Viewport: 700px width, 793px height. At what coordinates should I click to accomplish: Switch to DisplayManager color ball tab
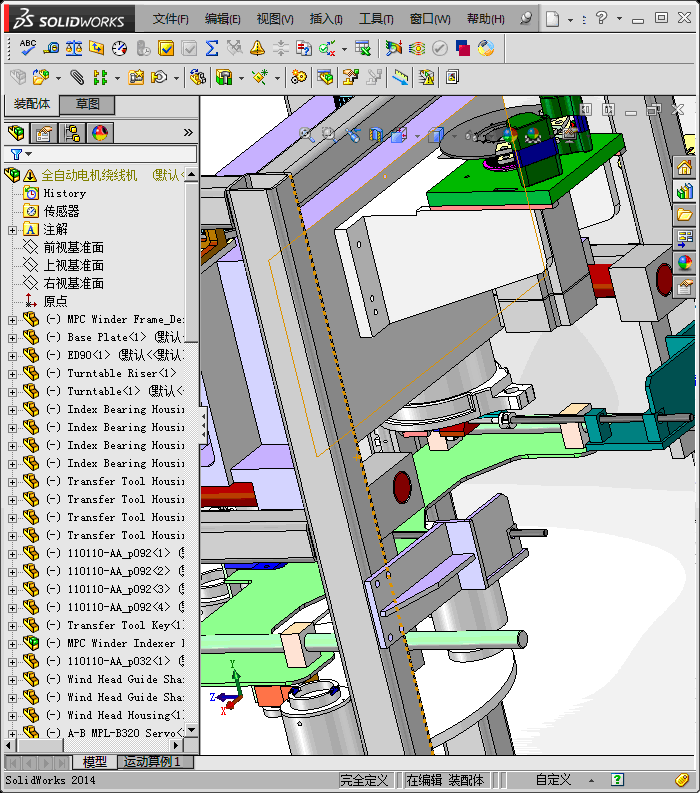(100, 133)
